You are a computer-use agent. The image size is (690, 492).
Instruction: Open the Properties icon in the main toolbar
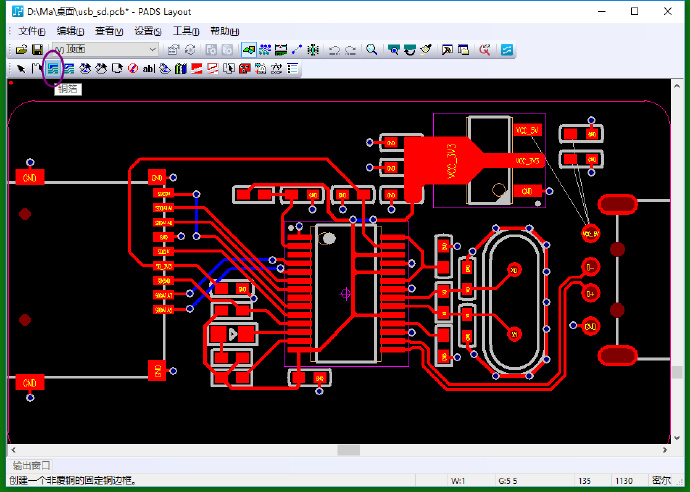(173, 50)
